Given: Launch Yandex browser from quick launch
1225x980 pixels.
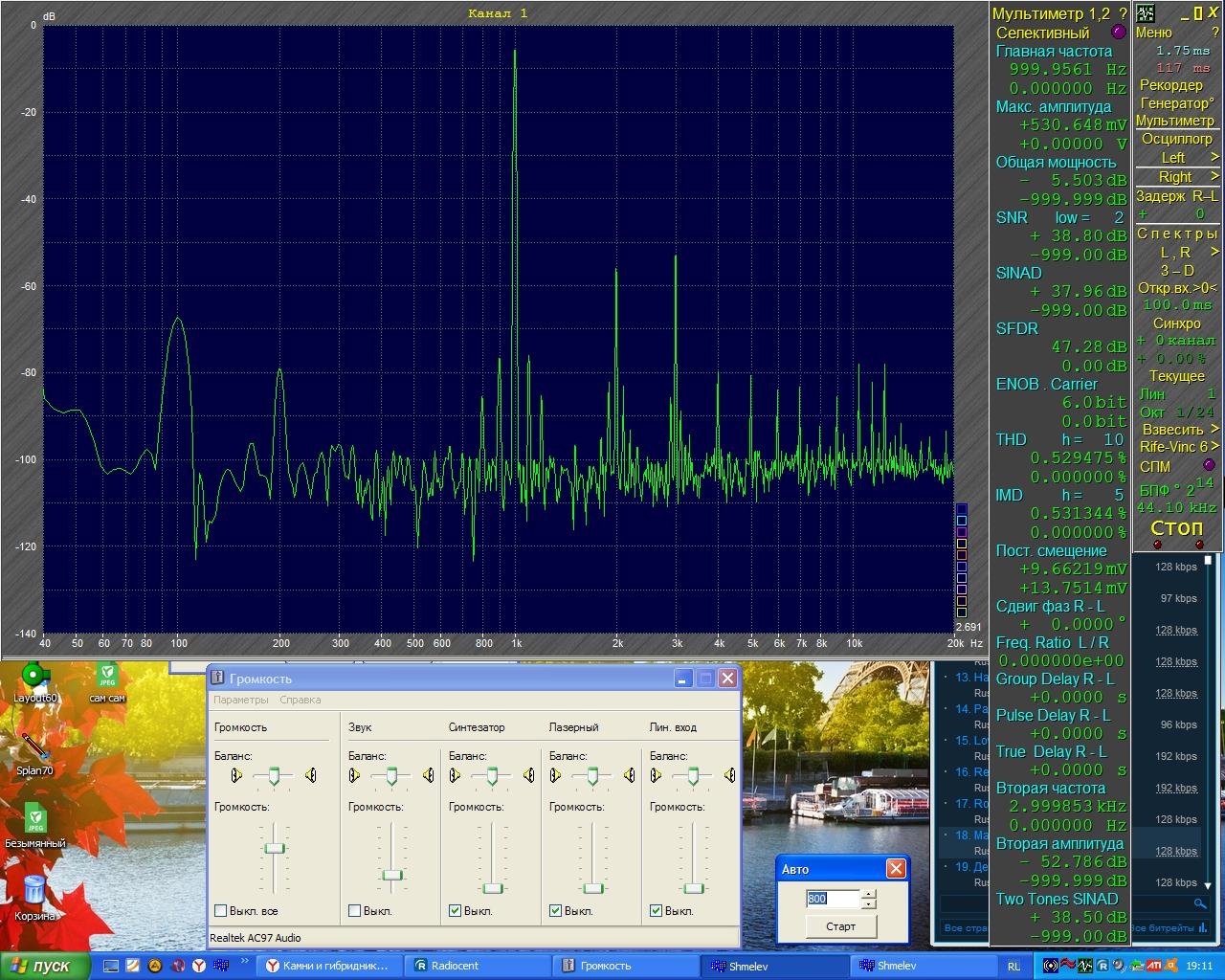Looking at the screenshot, I should pos(198,966).
